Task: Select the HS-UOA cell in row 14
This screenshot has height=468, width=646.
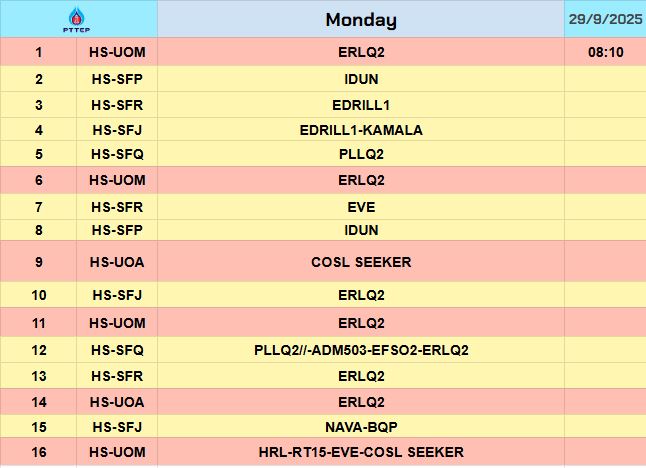Action: pos(118,402)
